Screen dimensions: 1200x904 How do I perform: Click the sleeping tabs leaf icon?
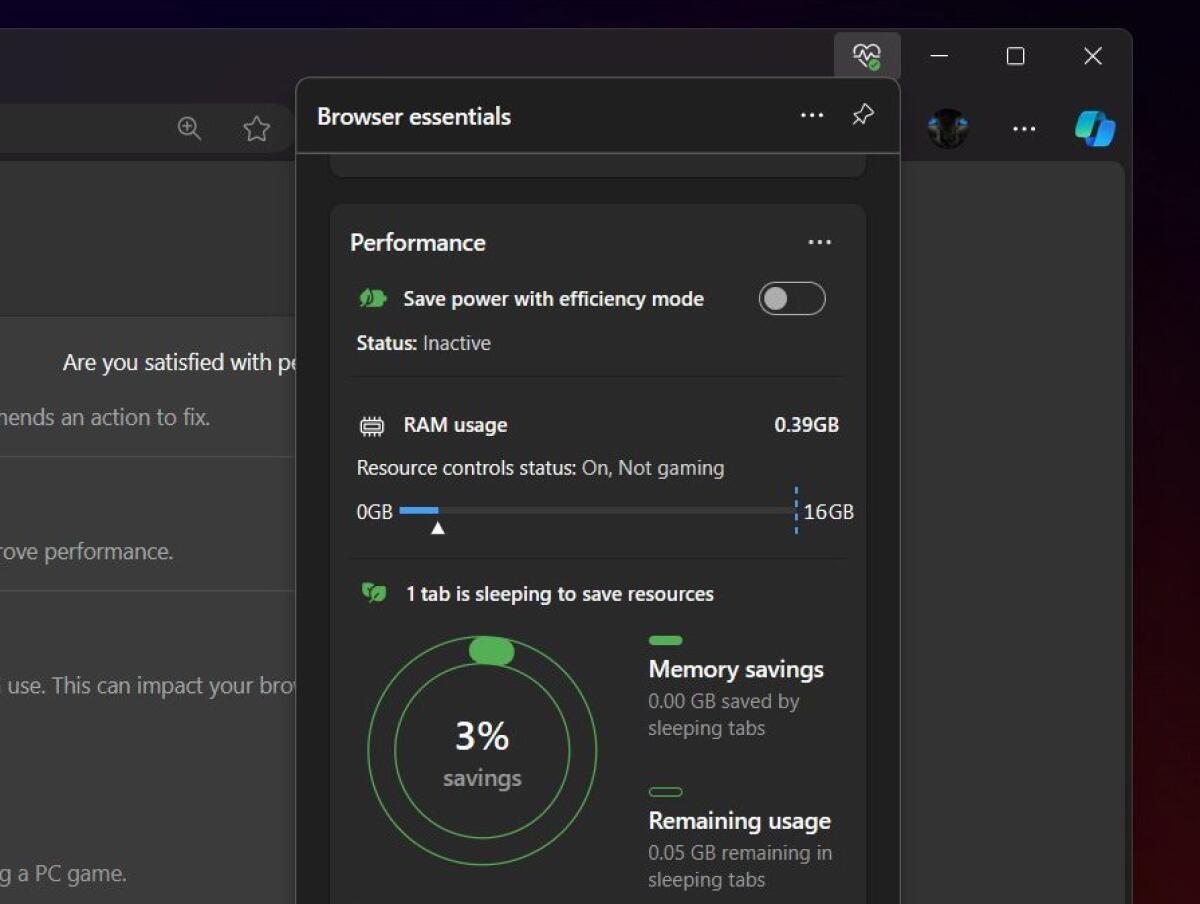pos(371,592)
